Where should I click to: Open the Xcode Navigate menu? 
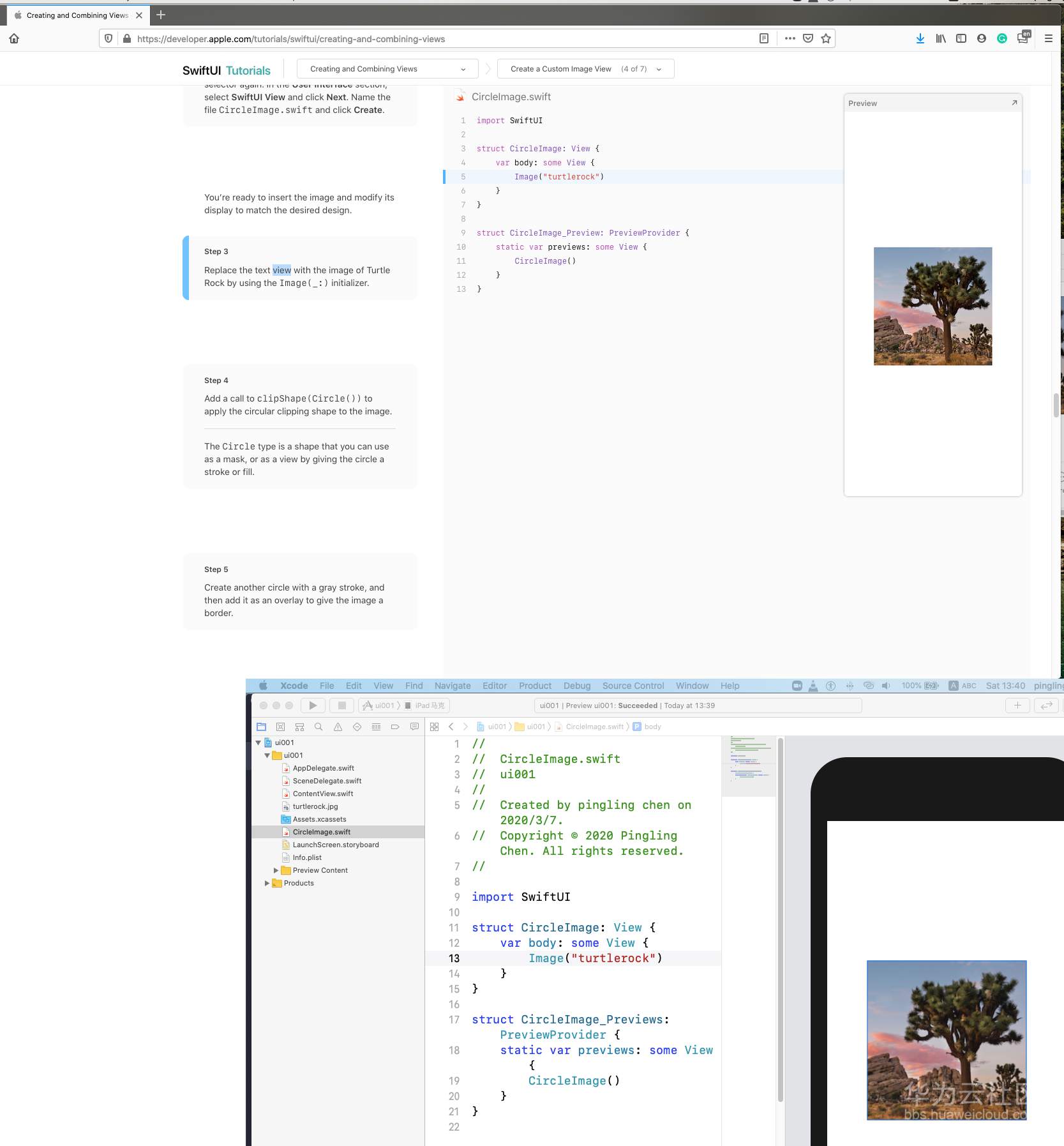pos(453,686)
